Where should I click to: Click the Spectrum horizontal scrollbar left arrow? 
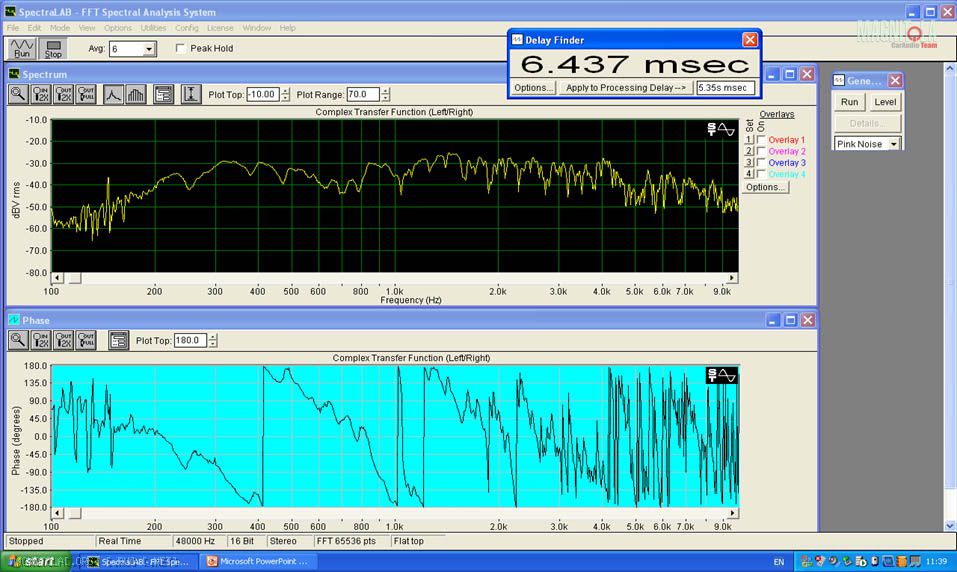pyautogui.click(x=57, y=278)
